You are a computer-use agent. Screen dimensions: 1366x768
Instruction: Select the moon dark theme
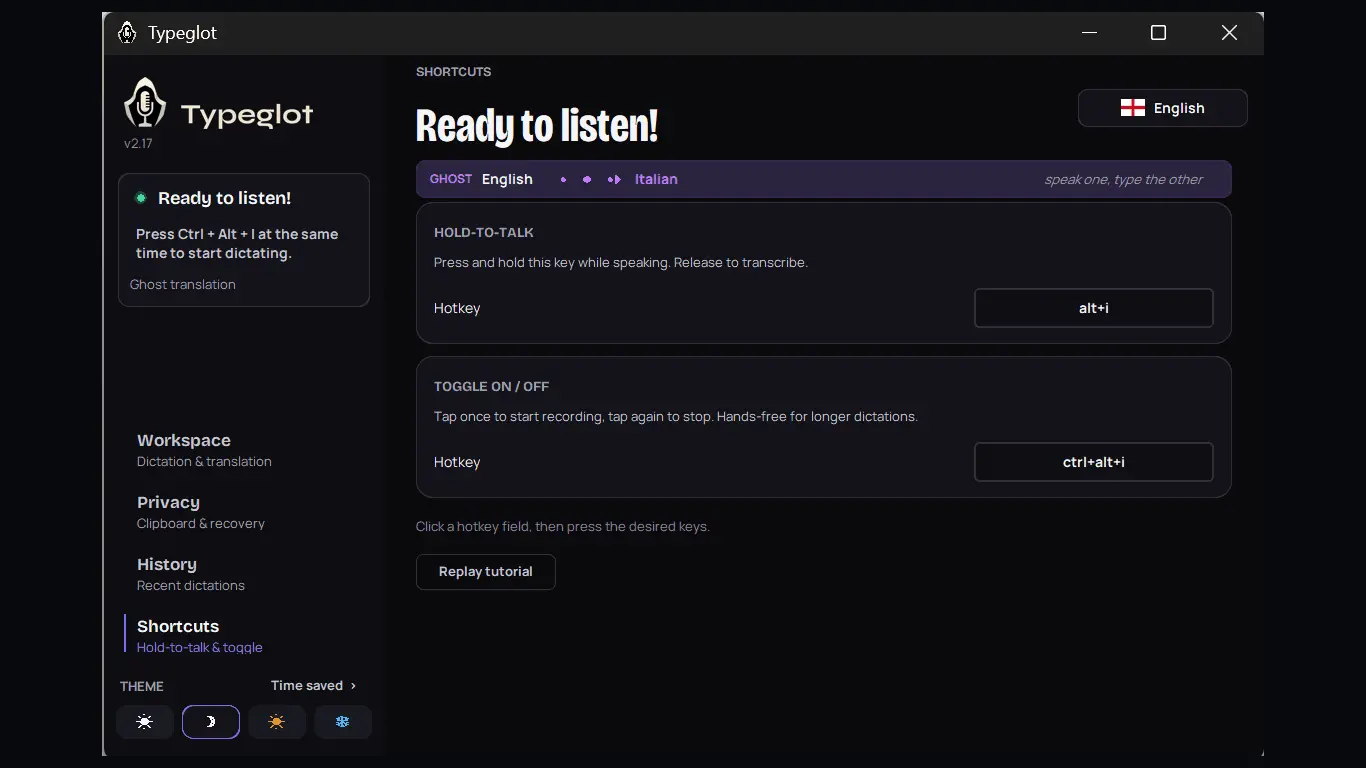(211, 722)
